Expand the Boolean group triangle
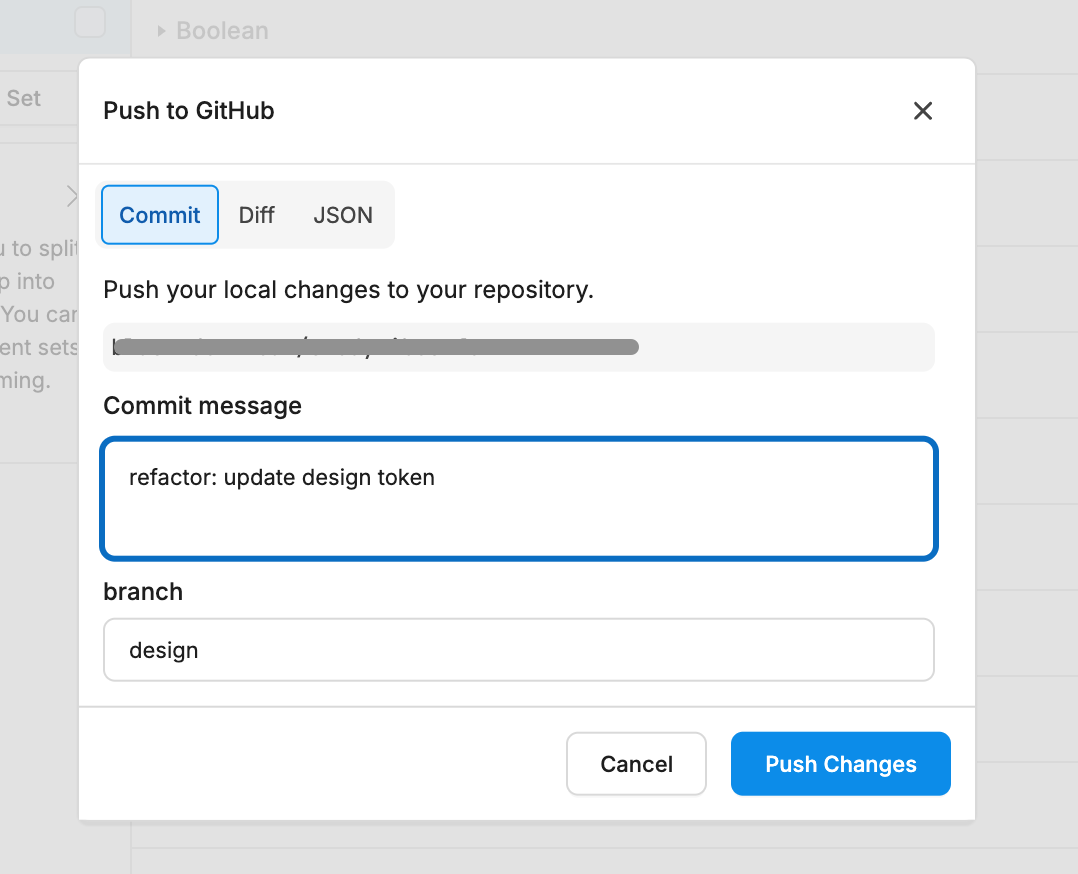Image resolution: width=1078 pixels, height=874 pixels. coord(161,31)
